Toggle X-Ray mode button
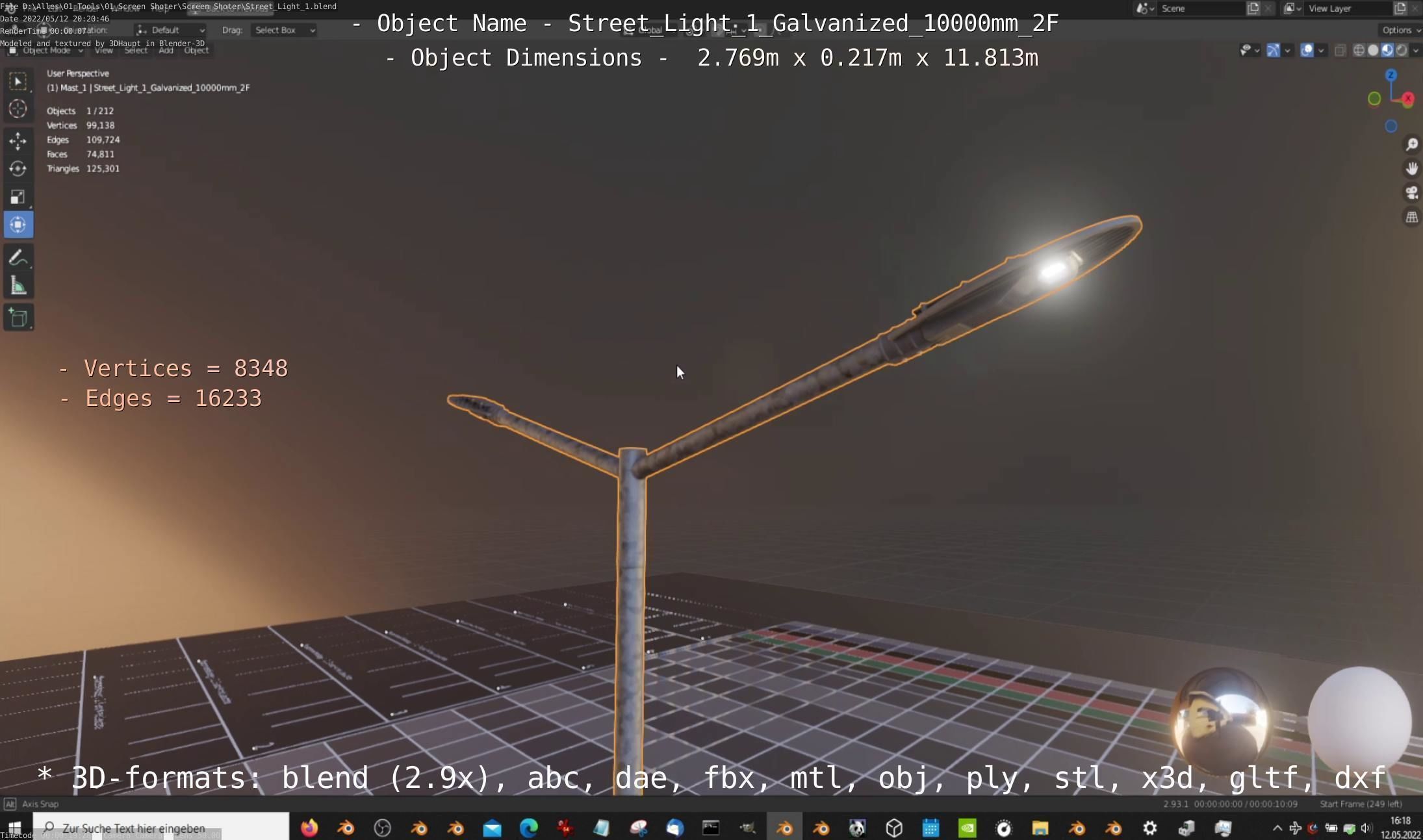The height and width of the screenshot is (840, 1423). coord(1340,50)
